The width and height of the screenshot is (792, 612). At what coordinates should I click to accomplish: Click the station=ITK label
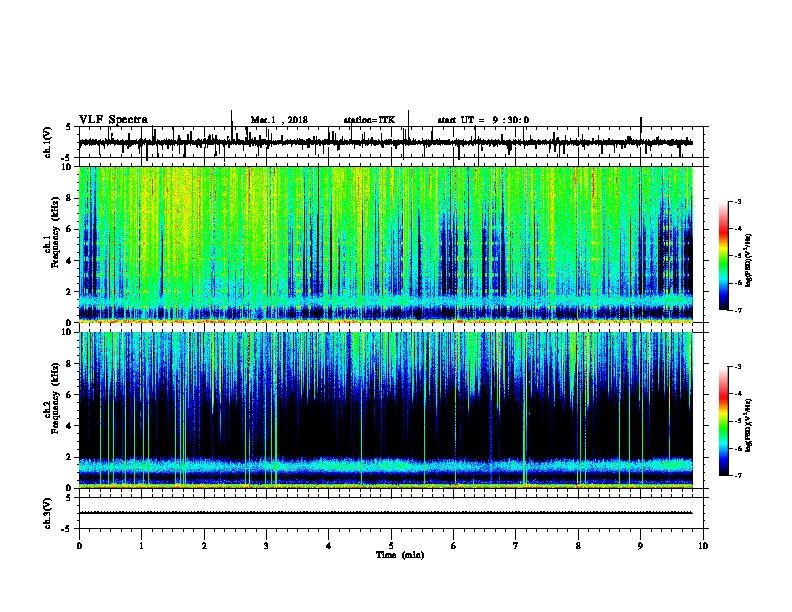tap(369, 120)
